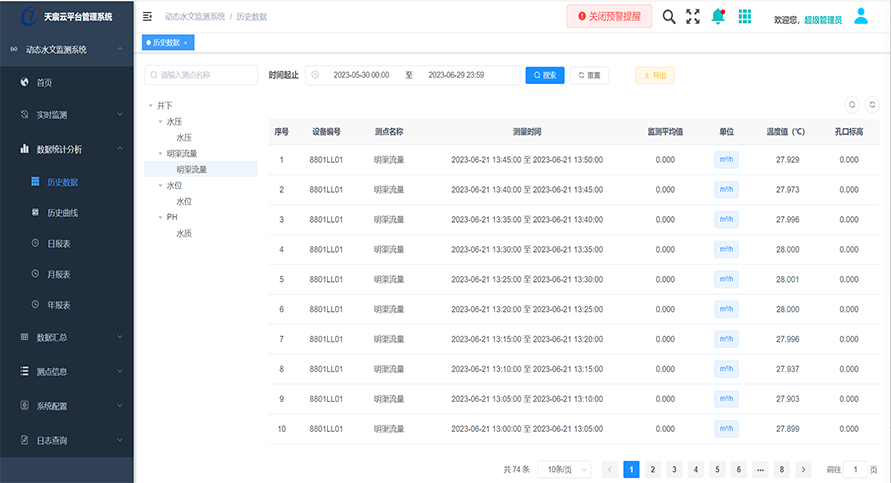Expand the 数据汇总 sidebar menu
The height and width of the screenshot is (483, 891).
66,337
